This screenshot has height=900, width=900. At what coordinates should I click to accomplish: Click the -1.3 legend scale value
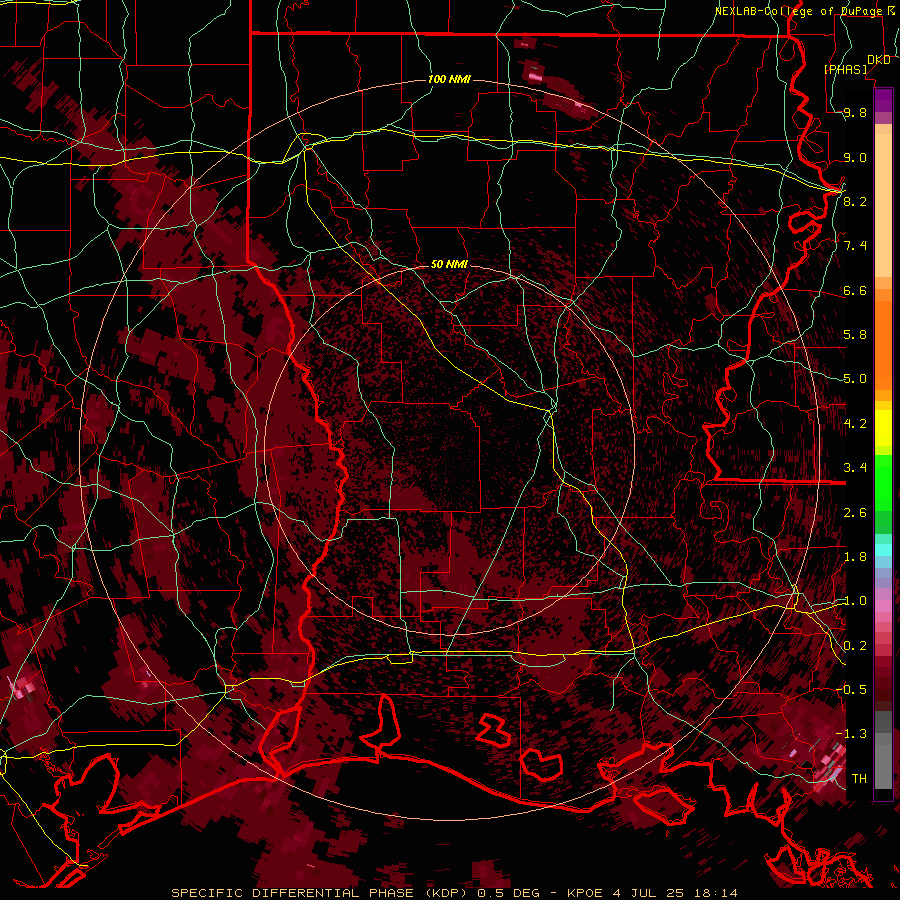coord(852,734)
